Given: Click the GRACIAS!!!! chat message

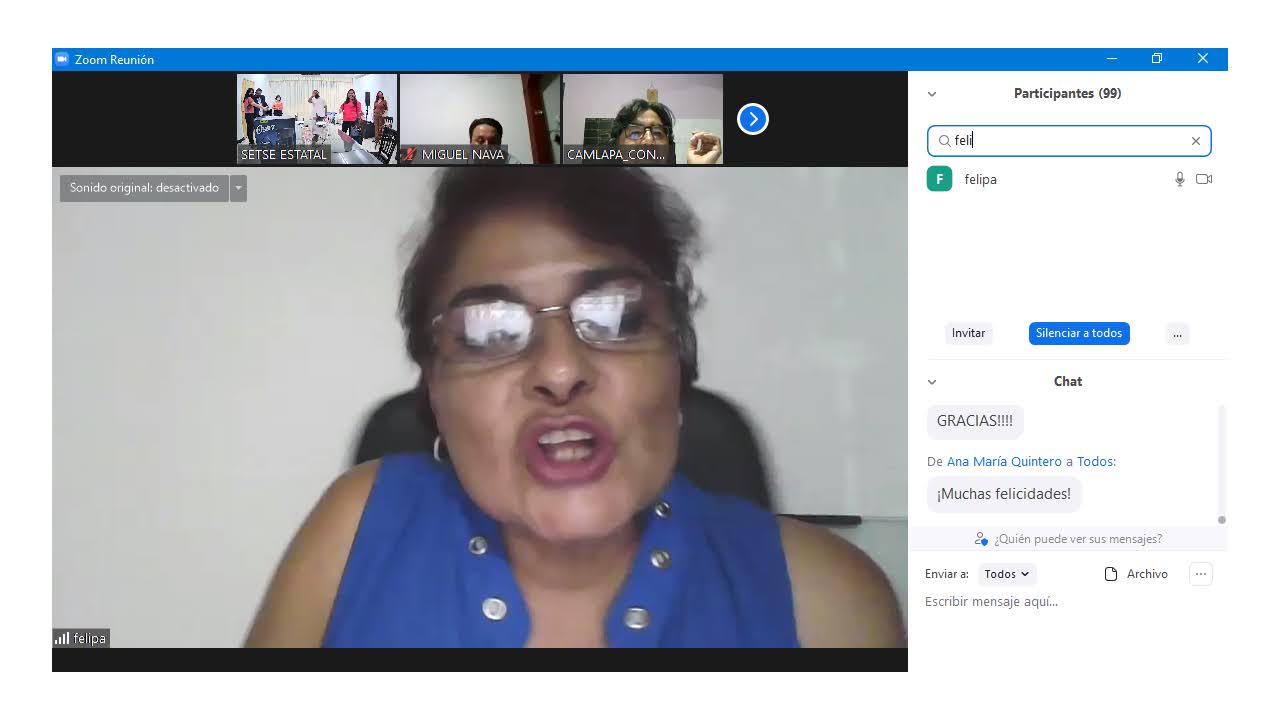Looking at the screenshot, I should pyautogui.click(x=975, y=421).
